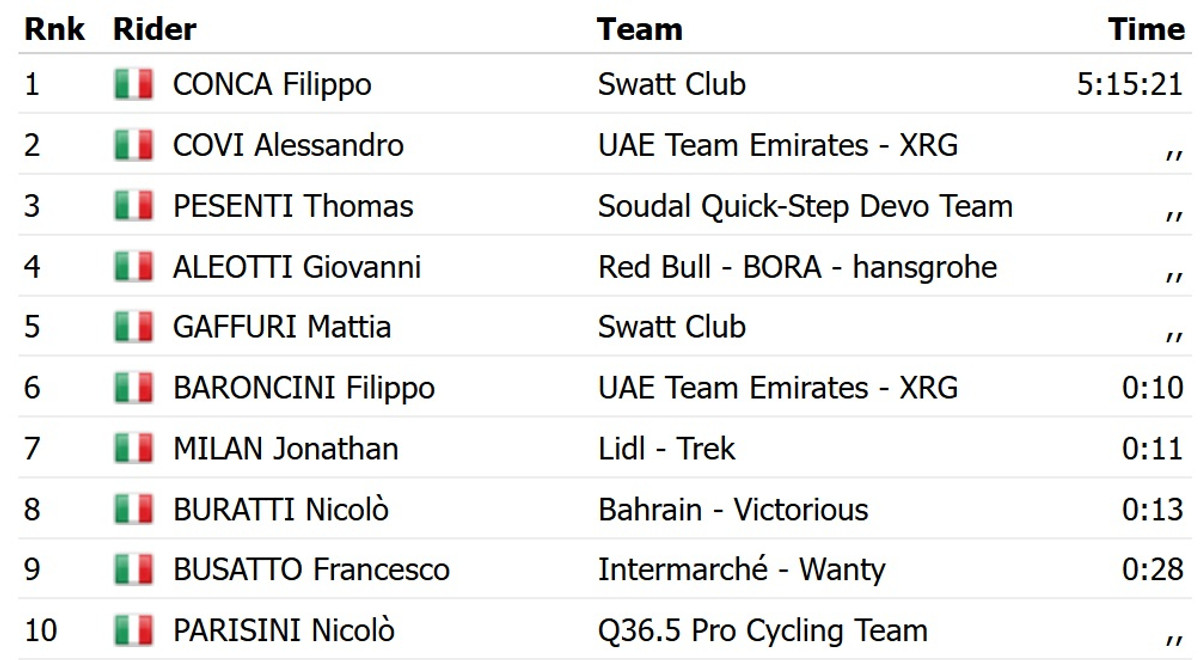The image size is (1200, 660).
Task: Open Red Bull - BORA - hansgrohe team
Action: pos(797,267)
